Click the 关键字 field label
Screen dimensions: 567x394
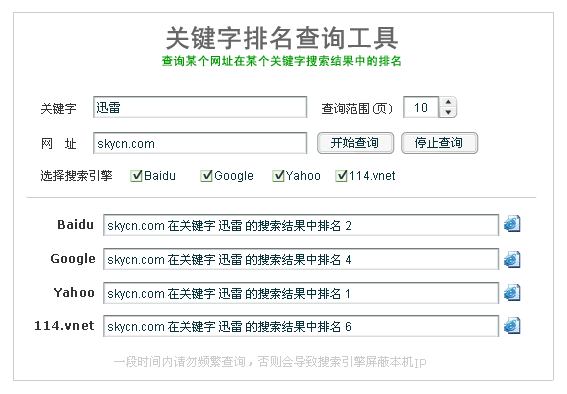pos(58,108)
